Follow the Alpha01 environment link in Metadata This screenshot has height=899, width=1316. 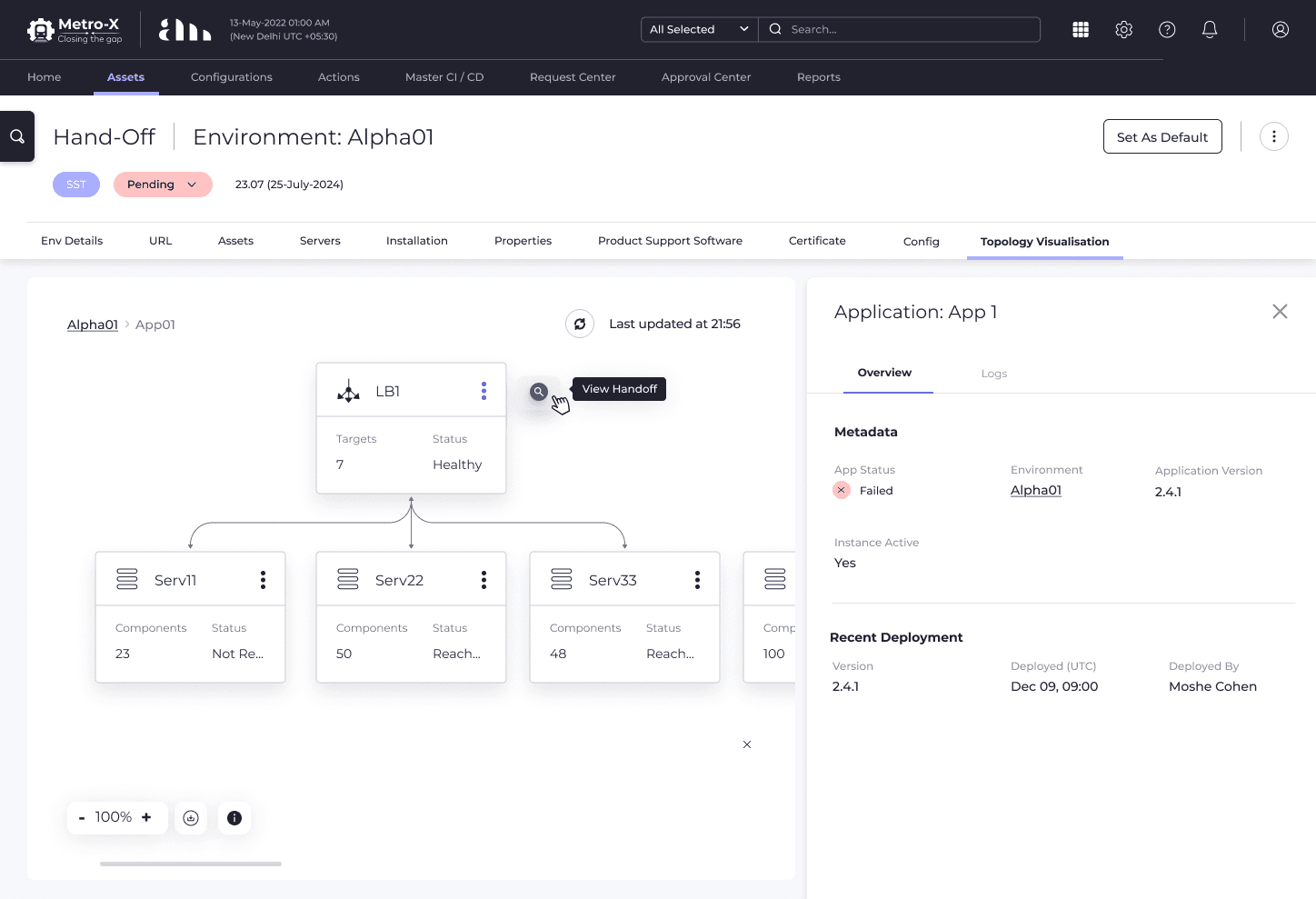(x=1036, y=490)
